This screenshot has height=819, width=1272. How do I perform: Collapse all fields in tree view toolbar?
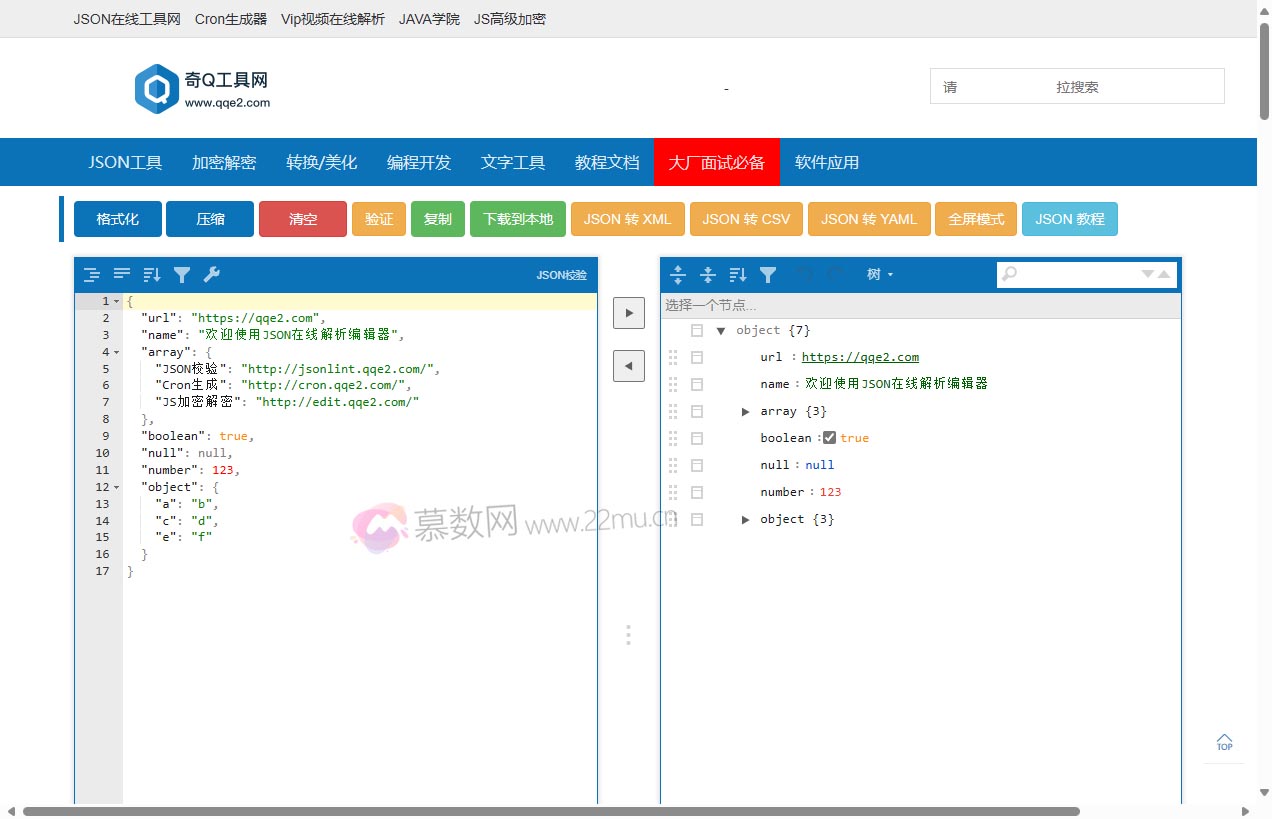[x=708, y=275]
